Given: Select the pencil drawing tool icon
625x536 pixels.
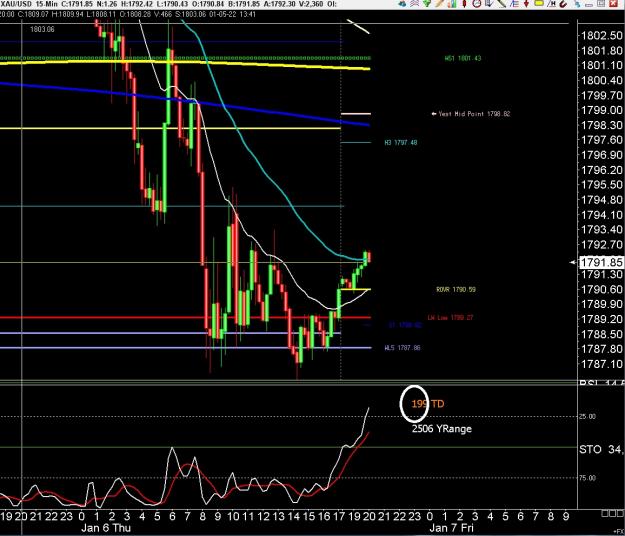Looking at the screenshot, I should [x=440, y=4].
